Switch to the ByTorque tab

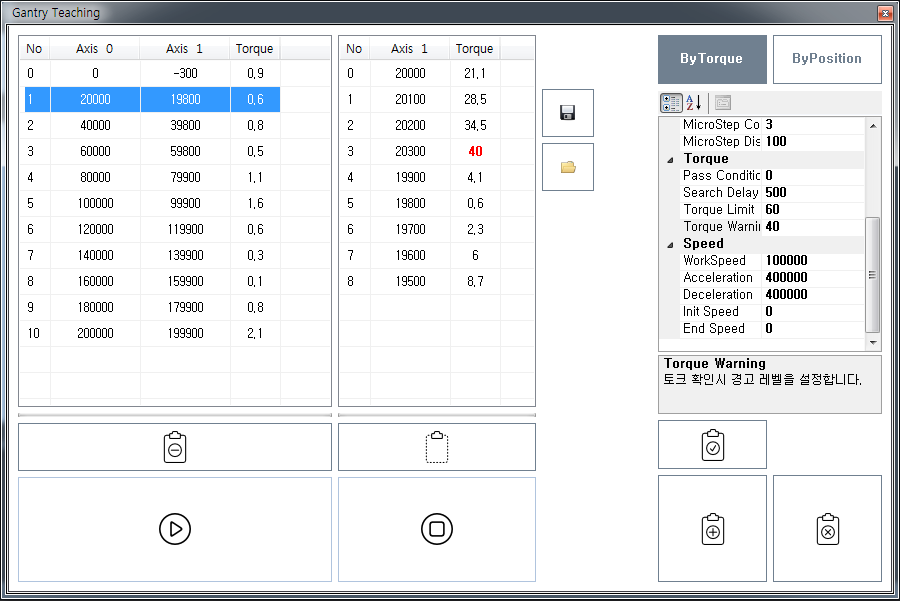tap(712, 59)
